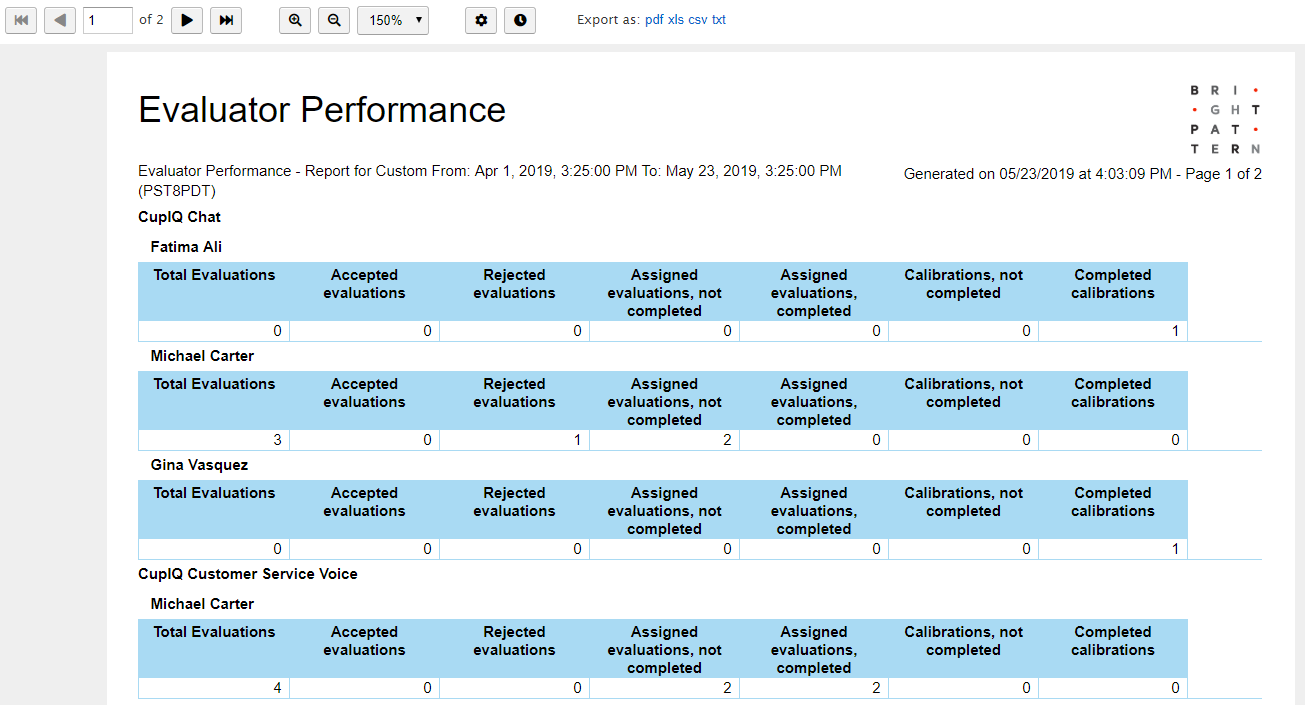The image size is (1305, 705).
Task: Click the Fatima Ali evaluator name
Action: [186, 247]
